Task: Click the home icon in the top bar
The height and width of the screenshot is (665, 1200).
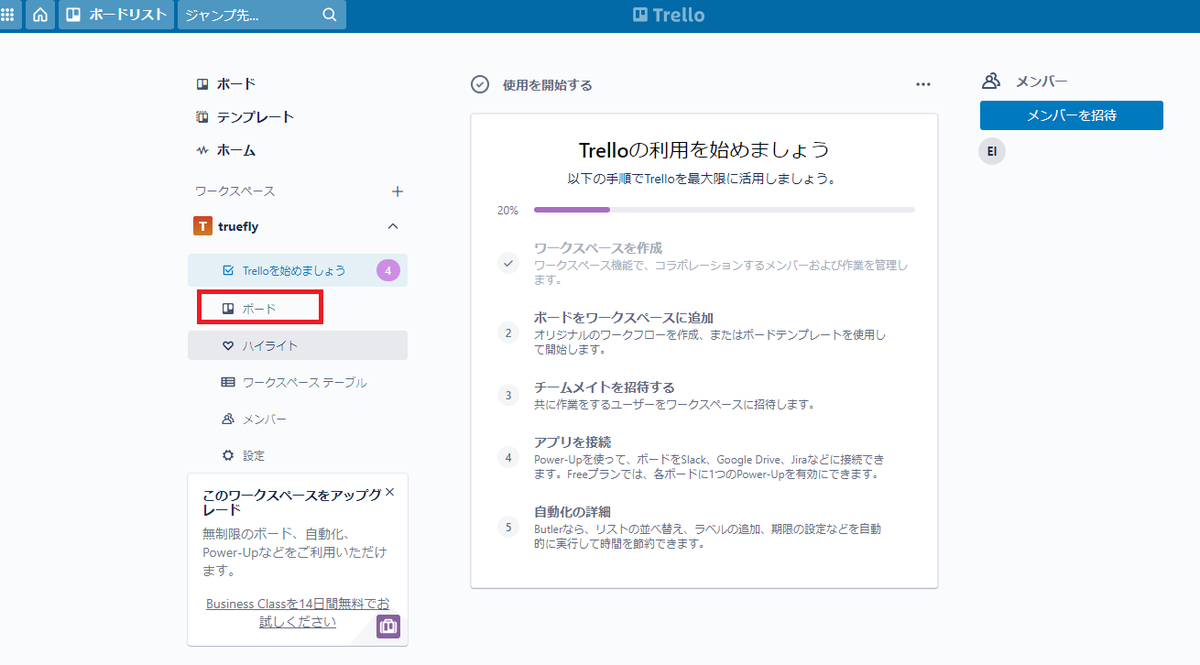Action: 39,15
